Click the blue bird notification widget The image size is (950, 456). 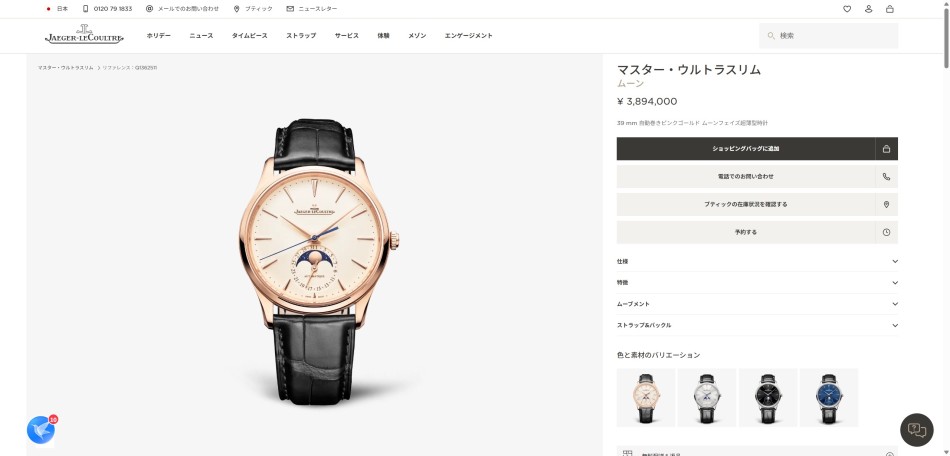(41, 431)
